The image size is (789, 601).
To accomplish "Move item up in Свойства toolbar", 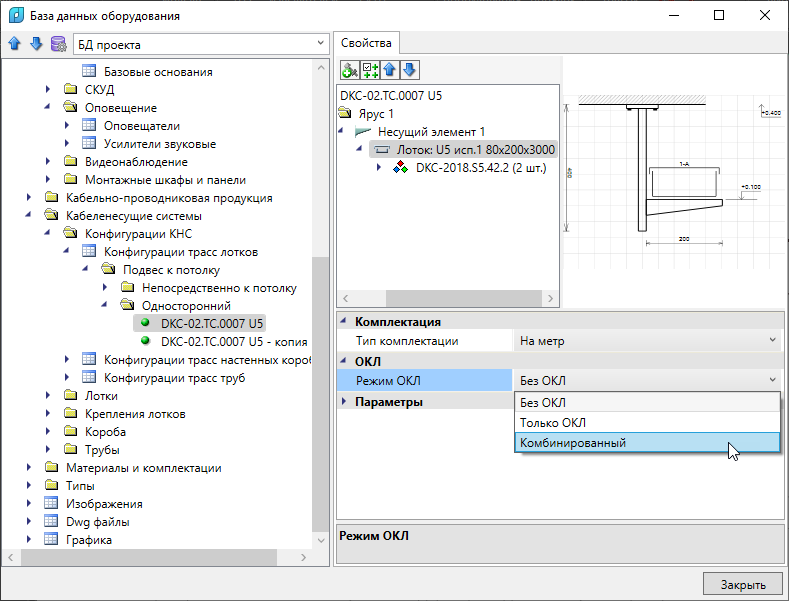I will pos(390,70).
